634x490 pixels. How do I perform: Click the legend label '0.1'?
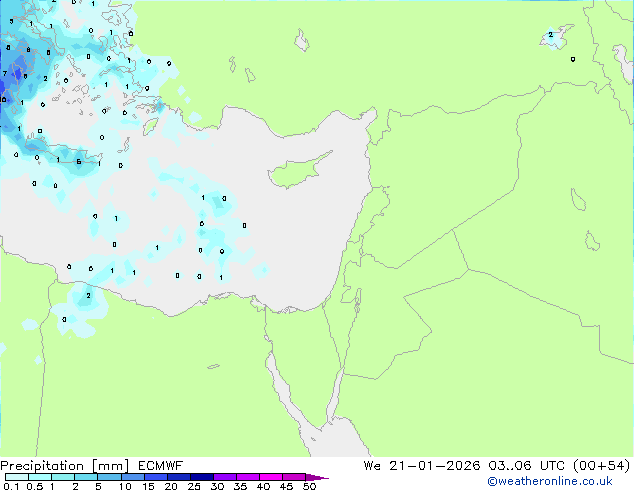tap(11, 486)
